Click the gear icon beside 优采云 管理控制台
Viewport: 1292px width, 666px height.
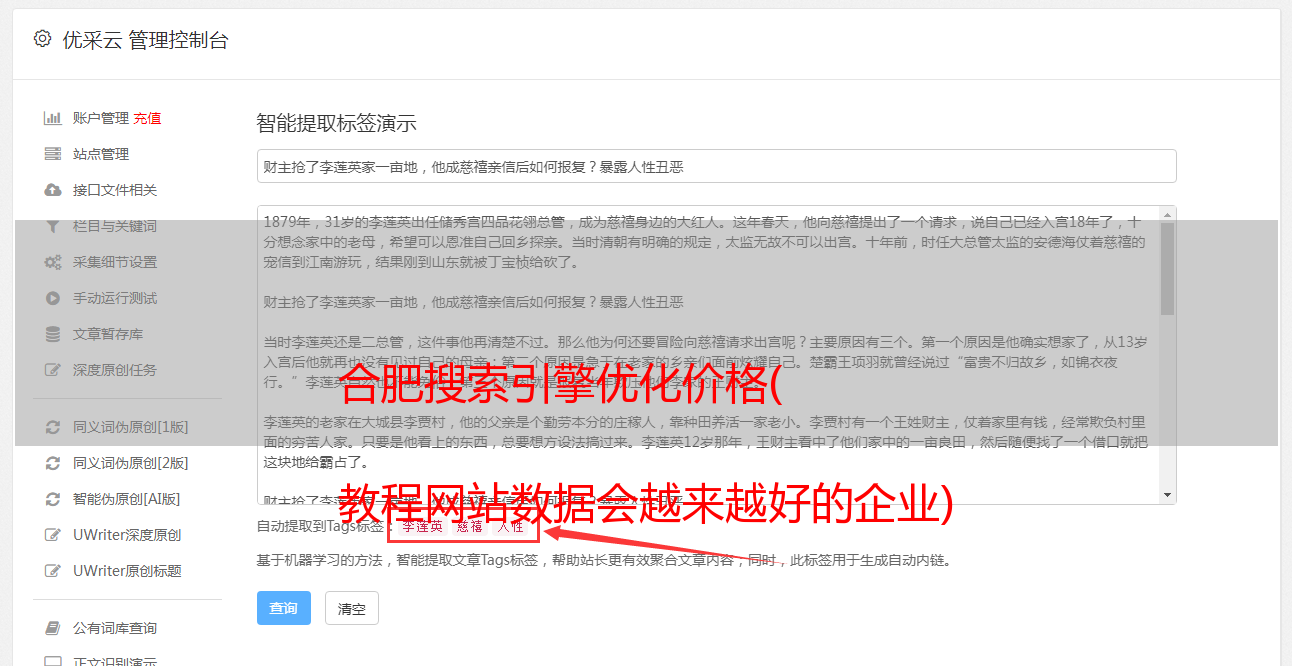pyautogui.click(x=42, y=39)
